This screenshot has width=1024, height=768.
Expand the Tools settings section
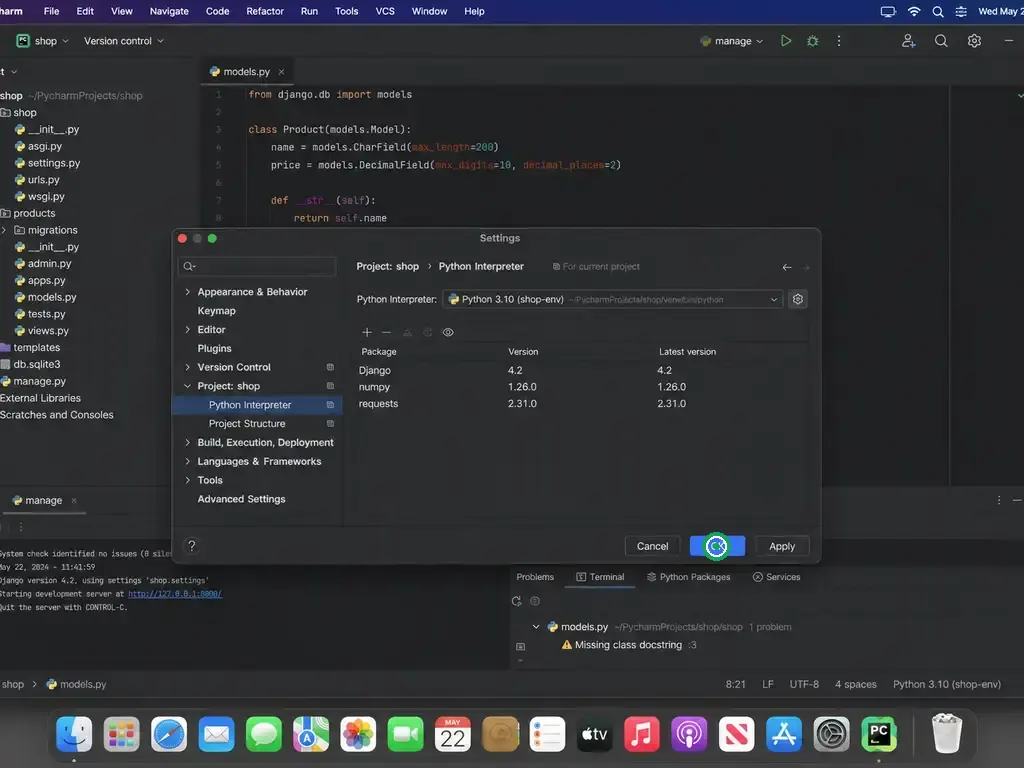pos(187,480)
